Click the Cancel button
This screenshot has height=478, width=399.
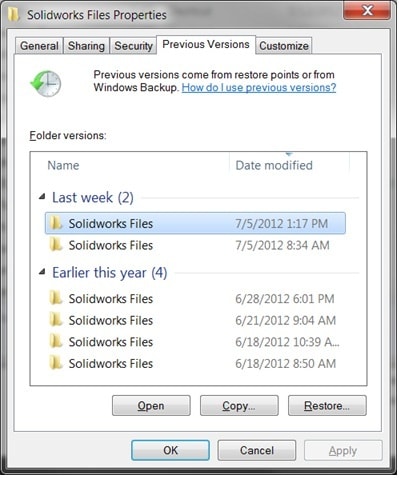pos(257,450)
